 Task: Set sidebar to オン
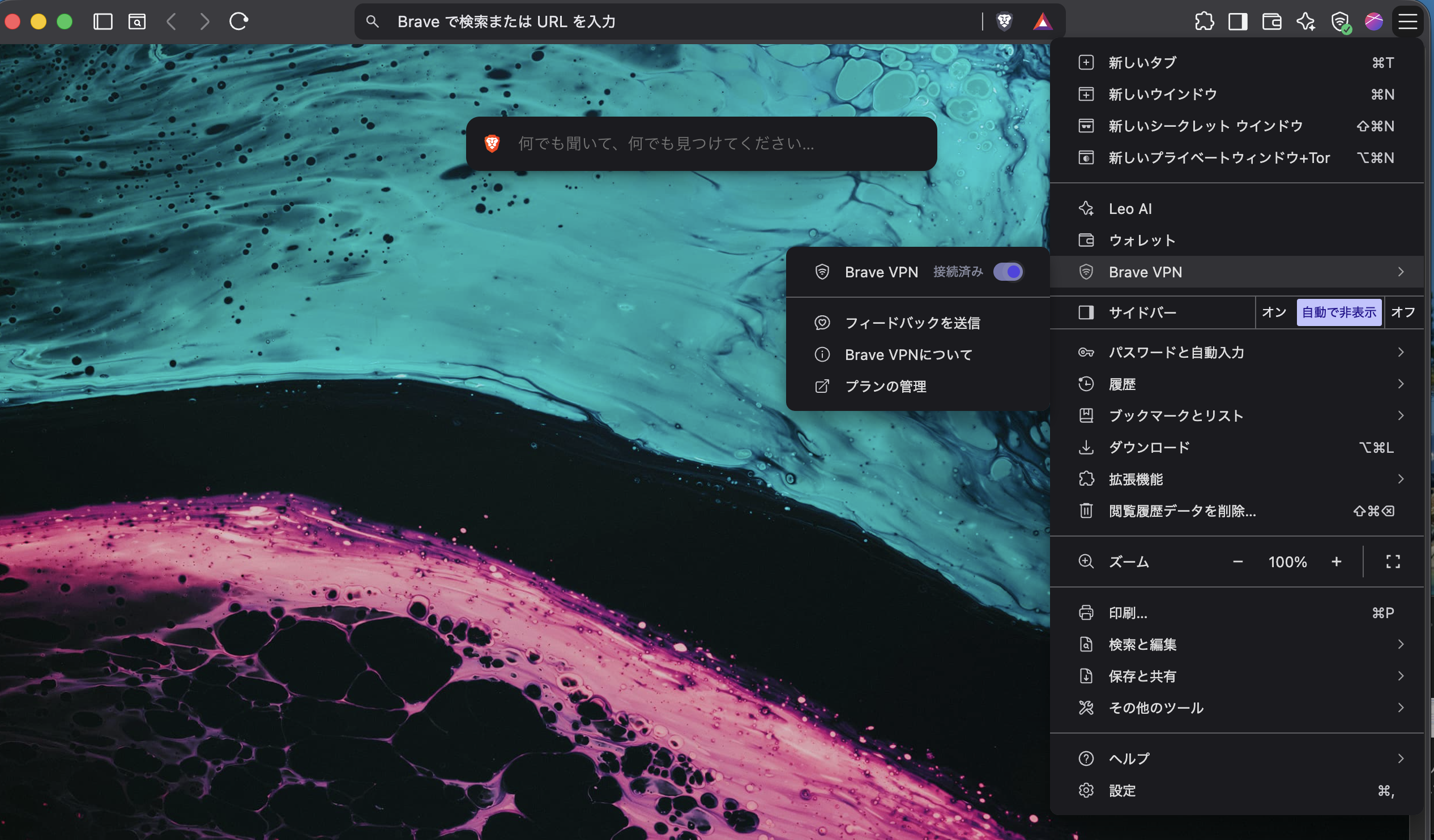click(x=1275, y=312)
